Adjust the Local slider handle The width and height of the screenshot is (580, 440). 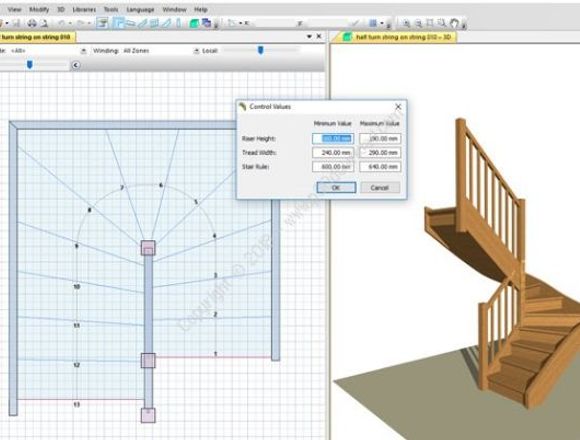(x=260, y=50)
